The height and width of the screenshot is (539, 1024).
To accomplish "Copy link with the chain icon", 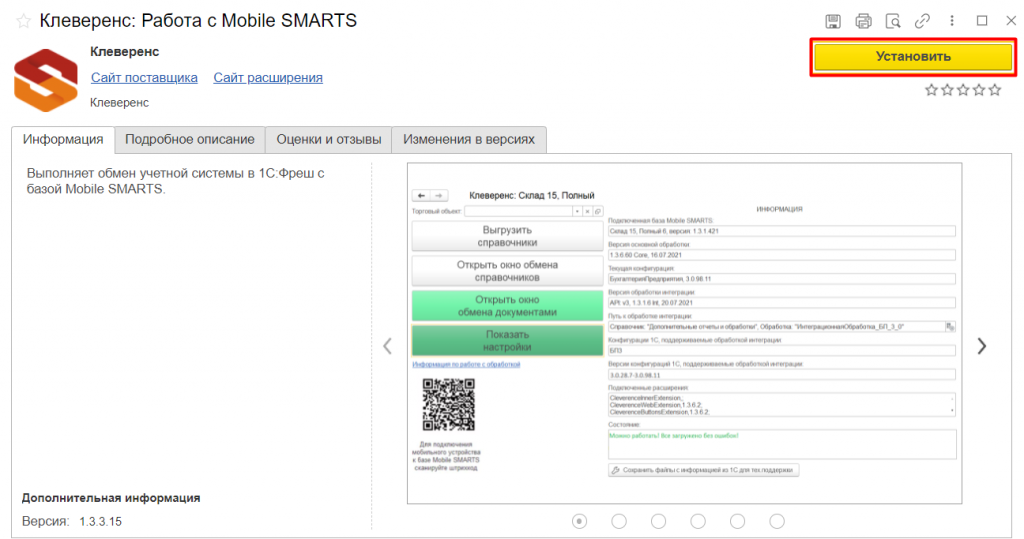I will [x=922, y=22].
